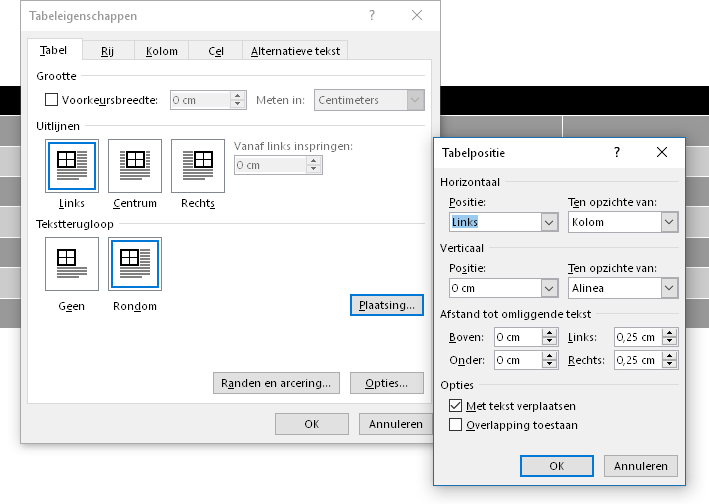Cancel Tabelpositie with Annuleren
709x504 pixels.
641,466
